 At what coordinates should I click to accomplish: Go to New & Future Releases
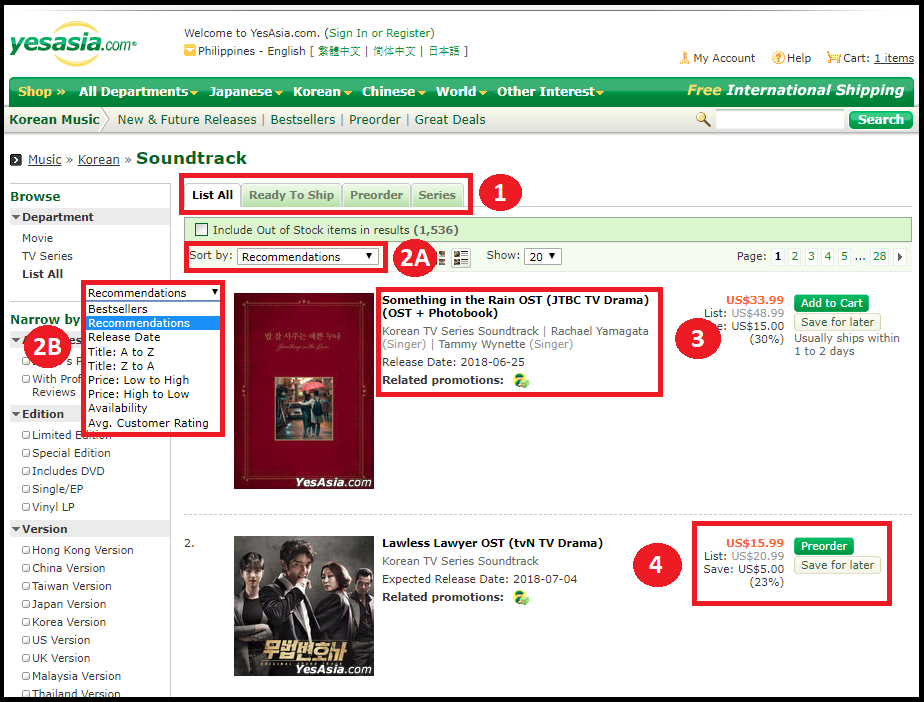click(187, 120)
